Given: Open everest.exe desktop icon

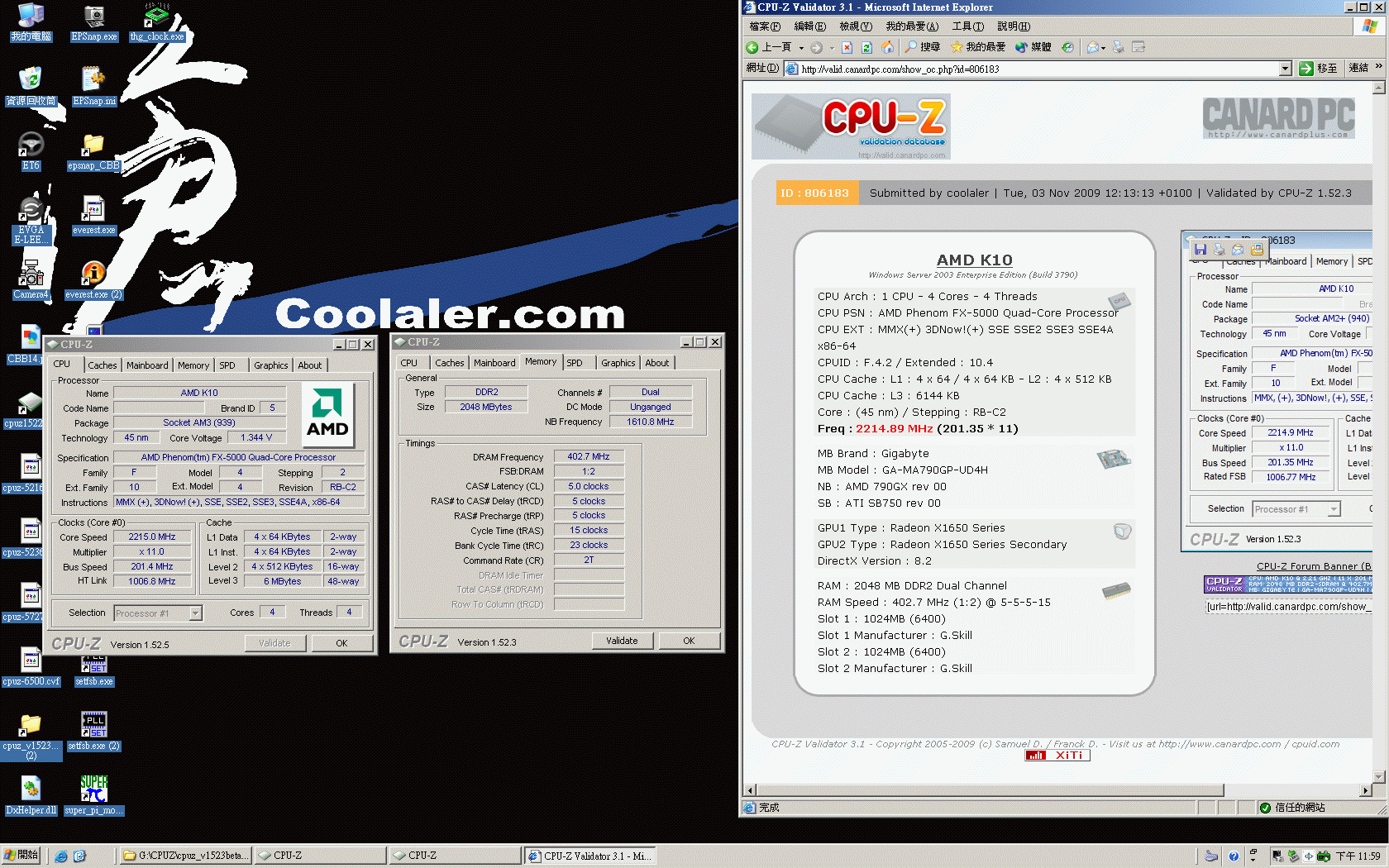Looking at the screenshot, I should pos(93,217).
